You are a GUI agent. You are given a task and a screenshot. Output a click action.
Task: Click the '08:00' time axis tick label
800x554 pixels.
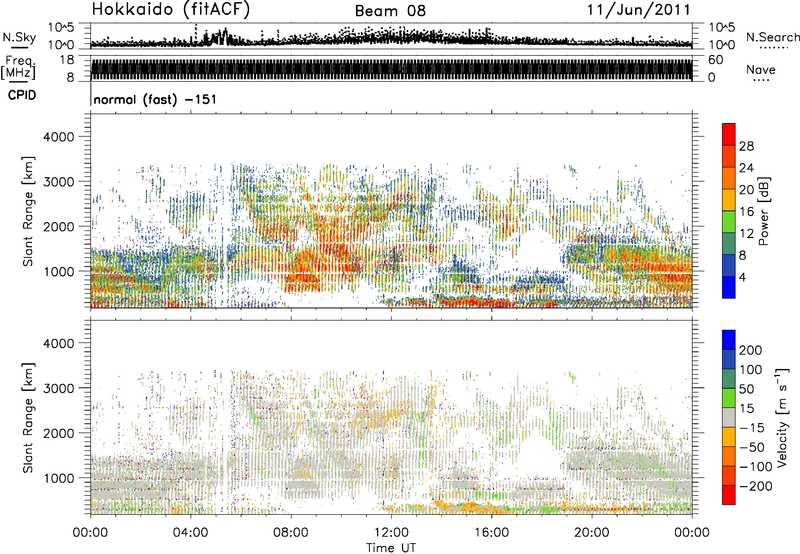pyautogui.click(x=291, y=533)
